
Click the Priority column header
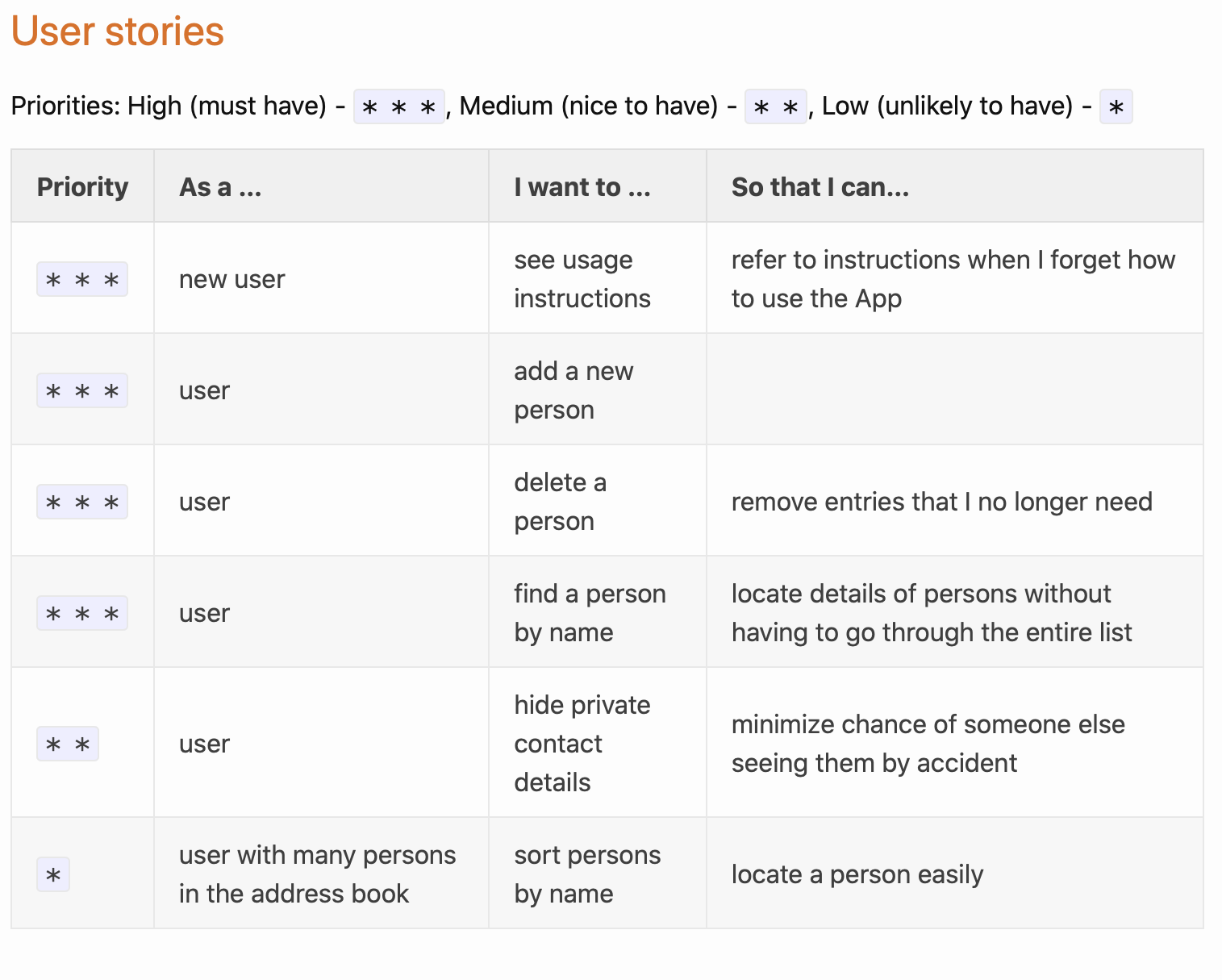click(x=82, y=186)
